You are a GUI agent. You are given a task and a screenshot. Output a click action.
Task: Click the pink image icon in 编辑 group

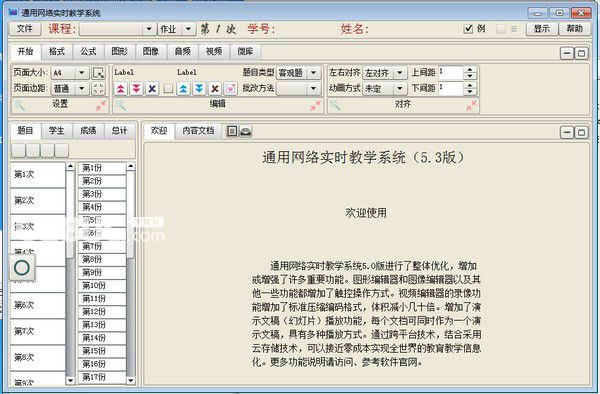tap(230, 89)
